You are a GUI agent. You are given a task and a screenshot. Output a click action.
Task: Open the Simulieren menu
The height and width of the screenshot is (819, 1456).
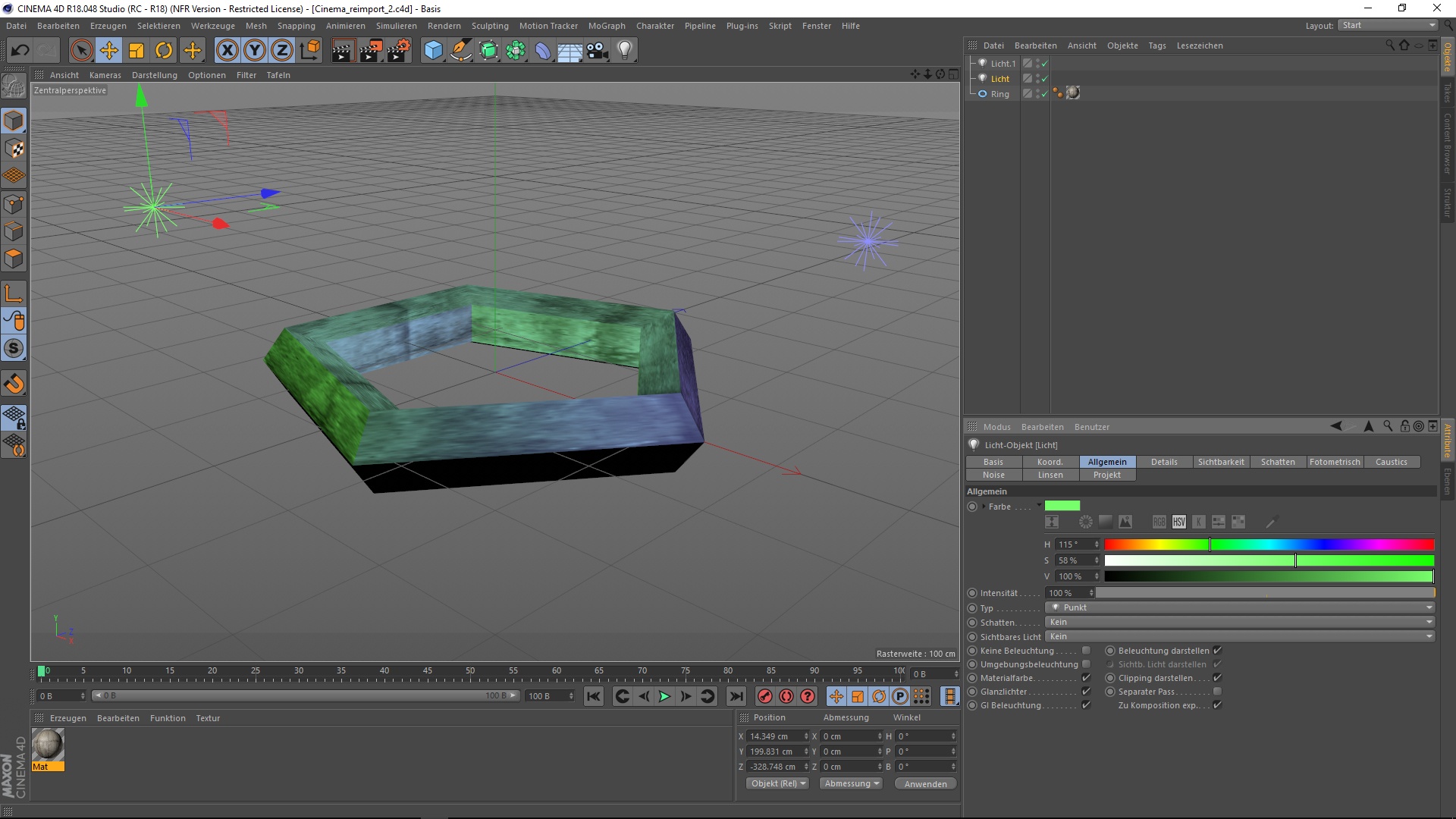[396, 26]
